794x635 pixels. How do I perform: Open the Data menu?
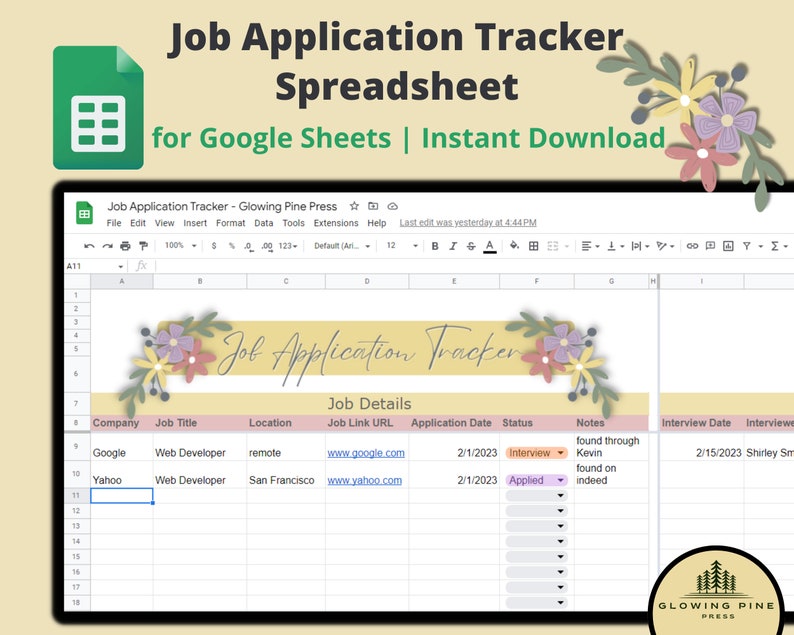[x=264, y=223]
